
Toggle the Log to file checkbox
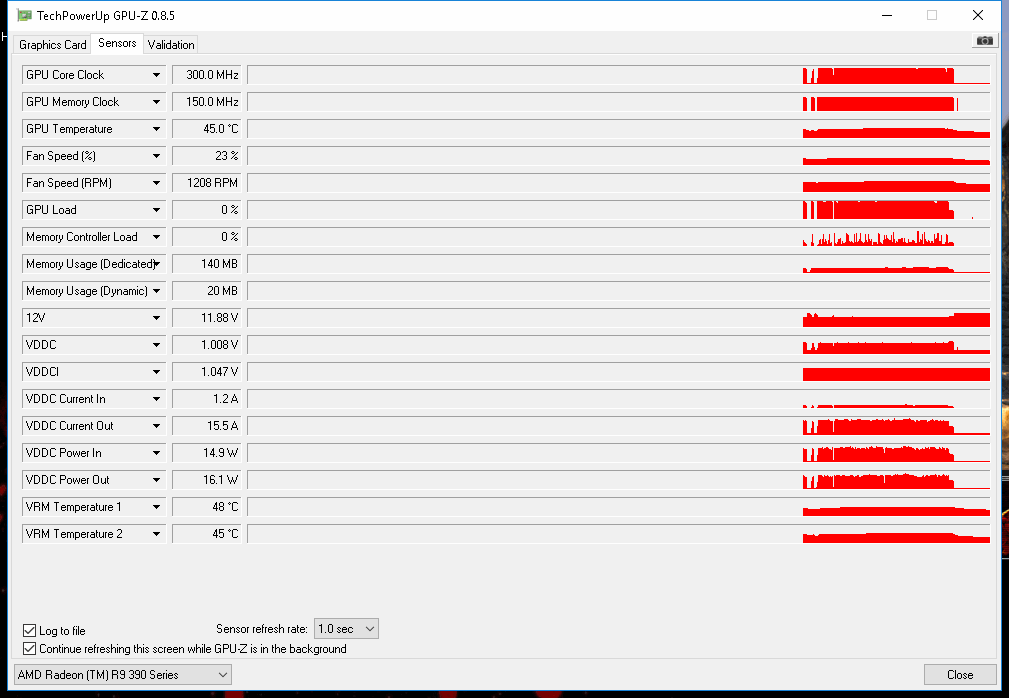click(30, 630)
